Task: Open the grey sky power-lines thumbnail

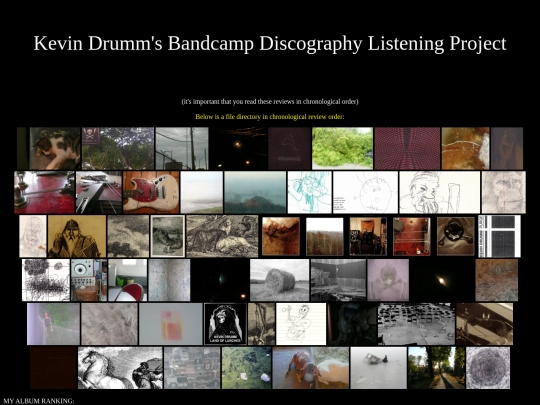Action: tap(182, 148)
